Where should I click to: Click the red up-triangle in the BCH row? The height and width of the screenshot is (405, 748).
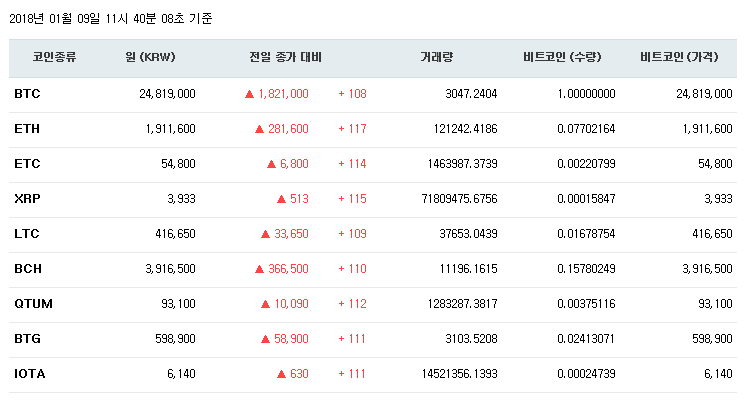259,269
